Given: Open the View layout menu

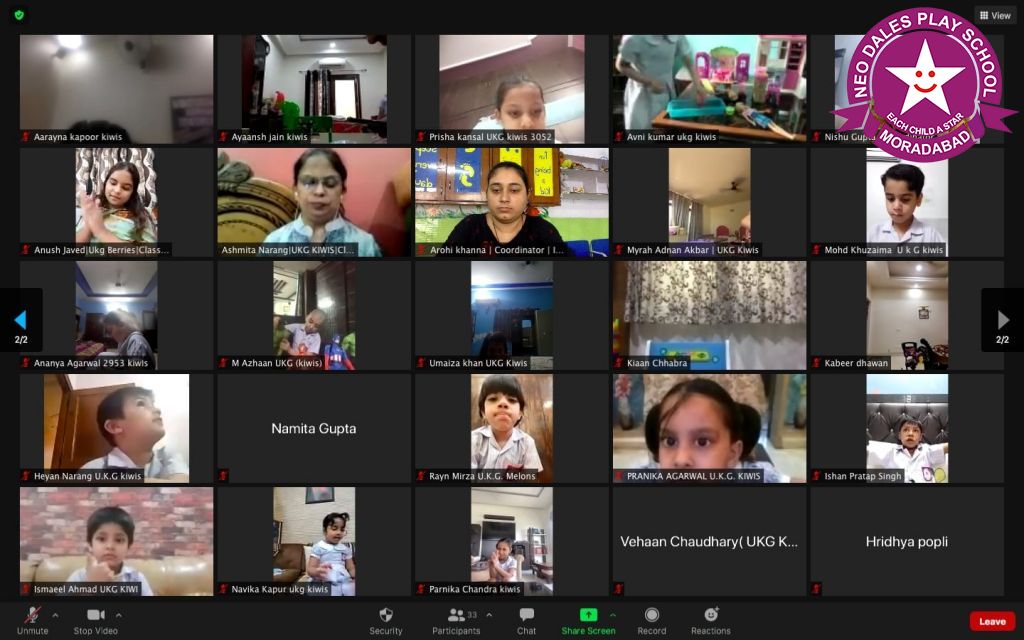Looking at the screenshot, I should click(x=995, y=15).
